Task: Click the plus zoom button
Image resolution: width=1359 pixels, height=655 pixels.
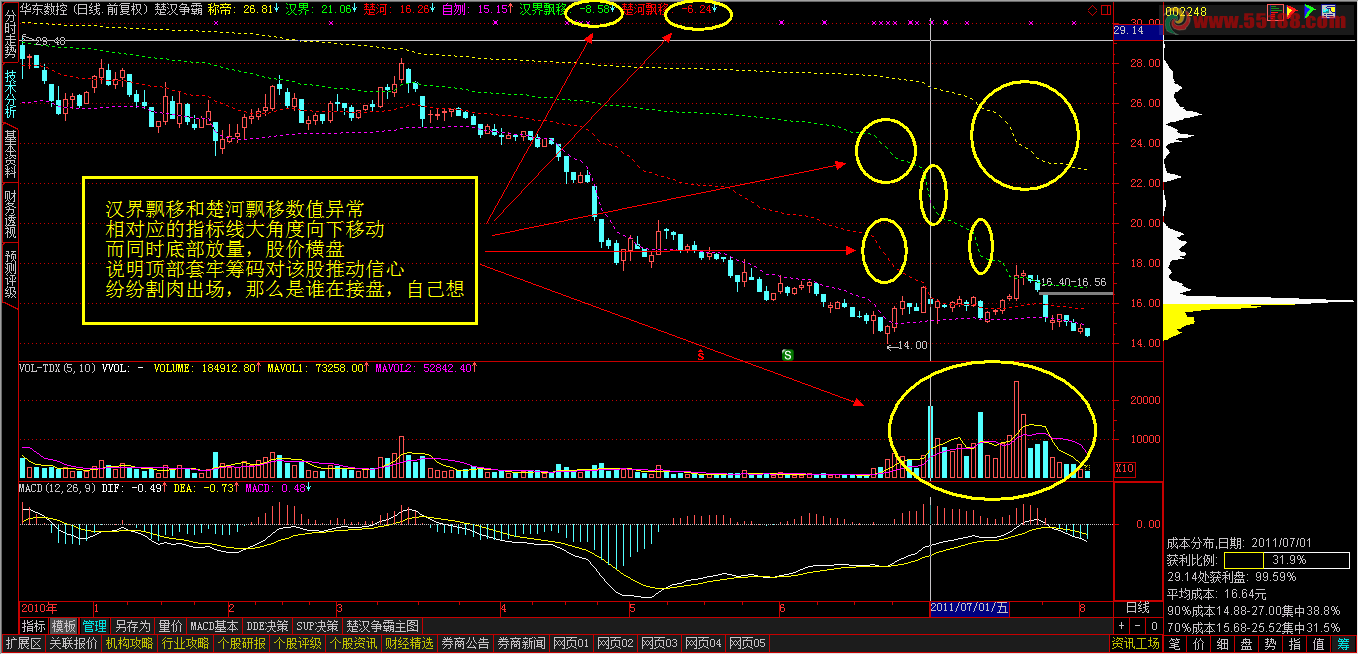Action: tap(1121, 625)
